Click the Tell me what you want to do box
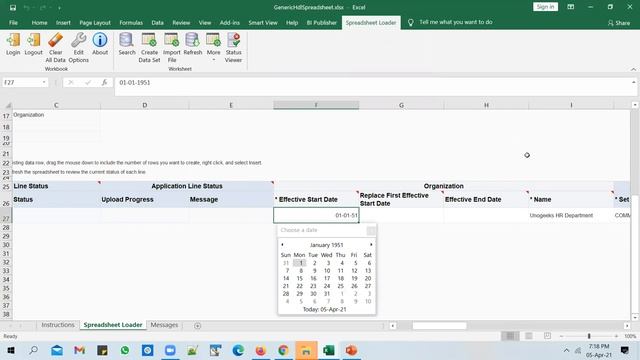The width and height of the screenshot is (640, 360). 456,22
